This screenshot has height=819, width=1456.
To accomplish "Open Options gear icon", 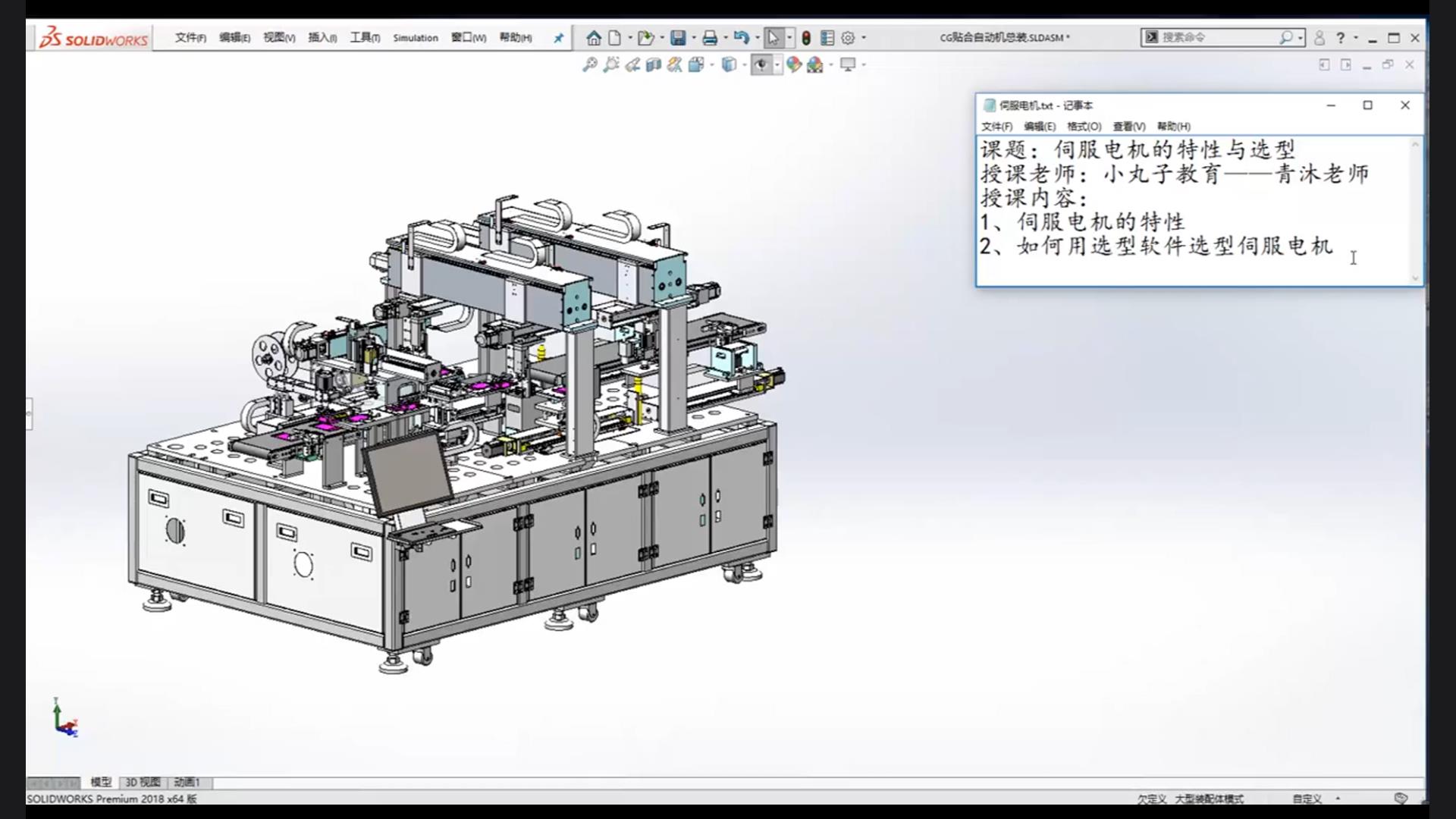I will point(848,38).
